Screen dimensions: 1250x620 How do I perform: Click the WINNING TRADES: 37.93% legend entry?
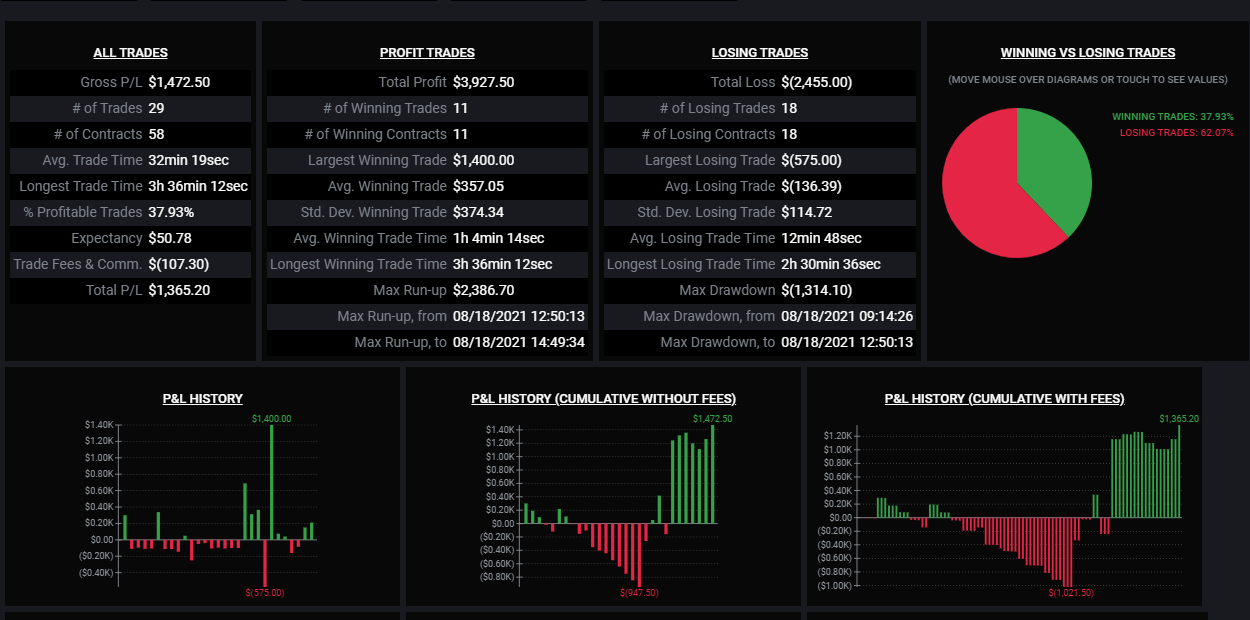pyautogui.click(x=1173, y=117)
